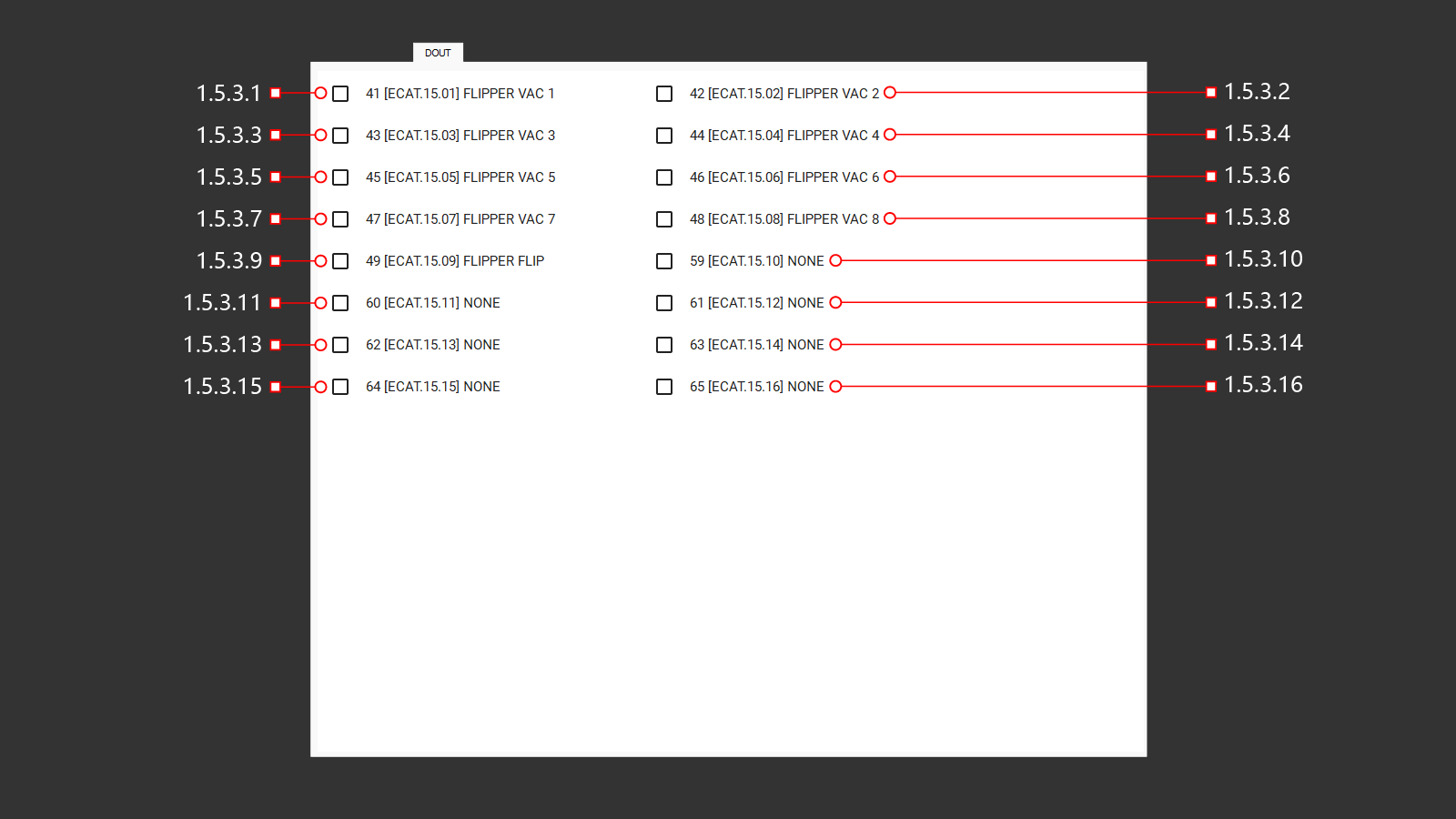1456x819 pixels.
Task: Toggle the 46 FLIPPER VAC 6 checkbox
Action: coord(664,177)
